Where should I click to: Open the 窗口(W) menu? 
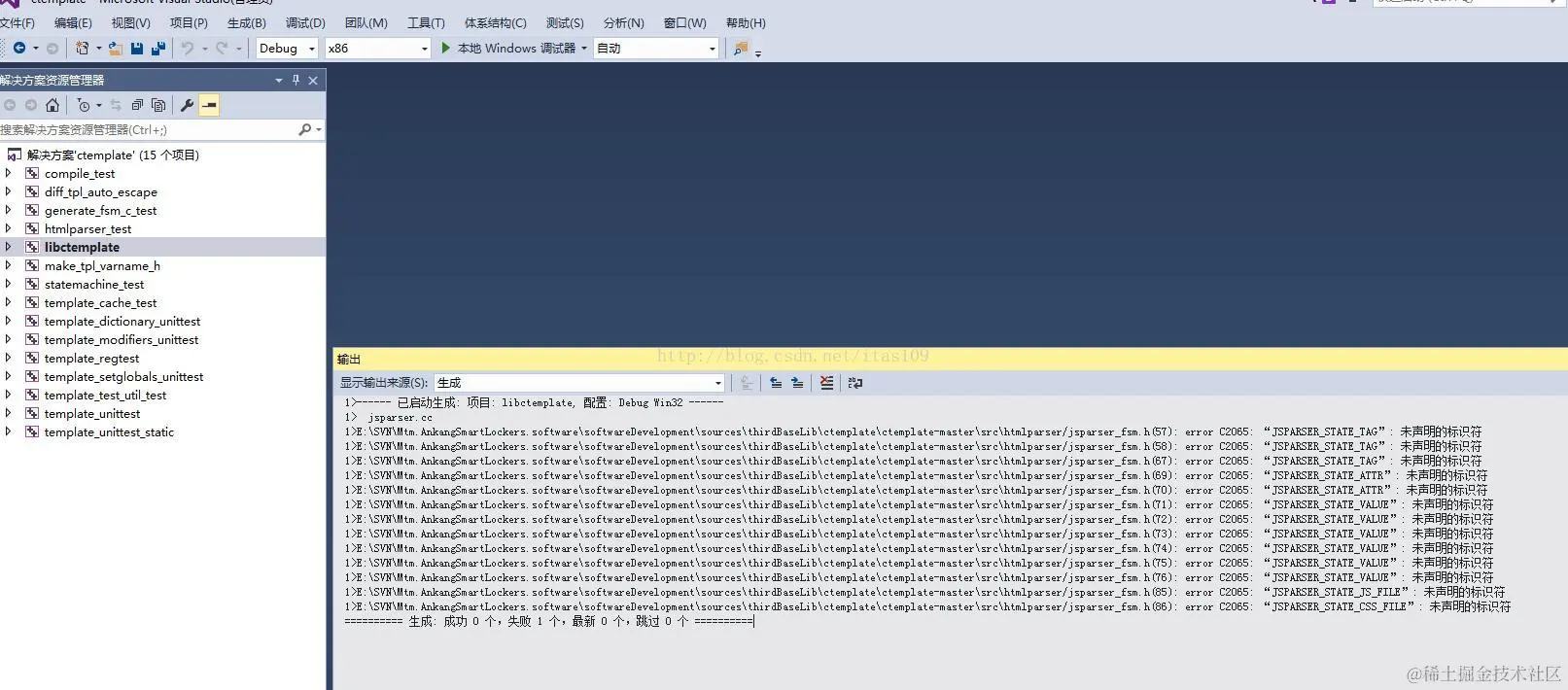pos(684,22)
